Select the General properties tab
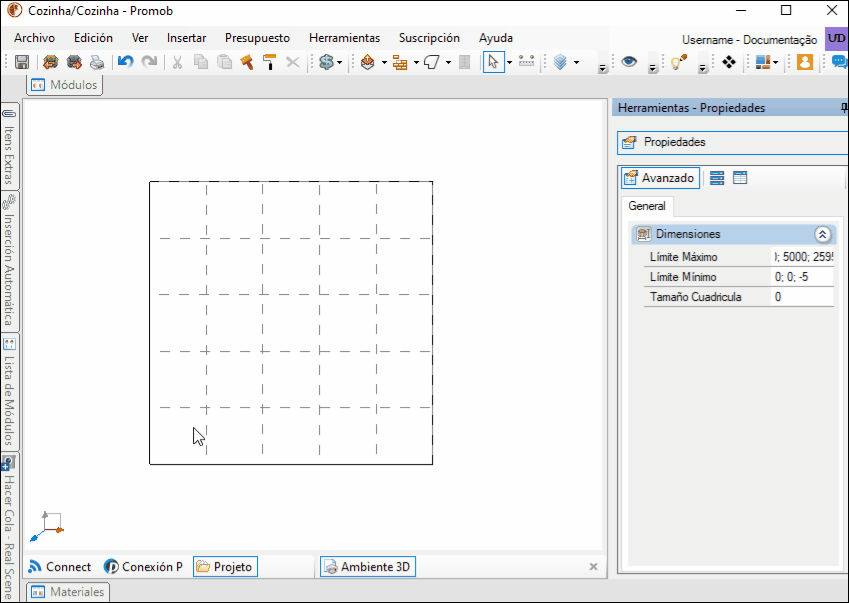This screenshot has height=603, width=849. tap(646, 206)
